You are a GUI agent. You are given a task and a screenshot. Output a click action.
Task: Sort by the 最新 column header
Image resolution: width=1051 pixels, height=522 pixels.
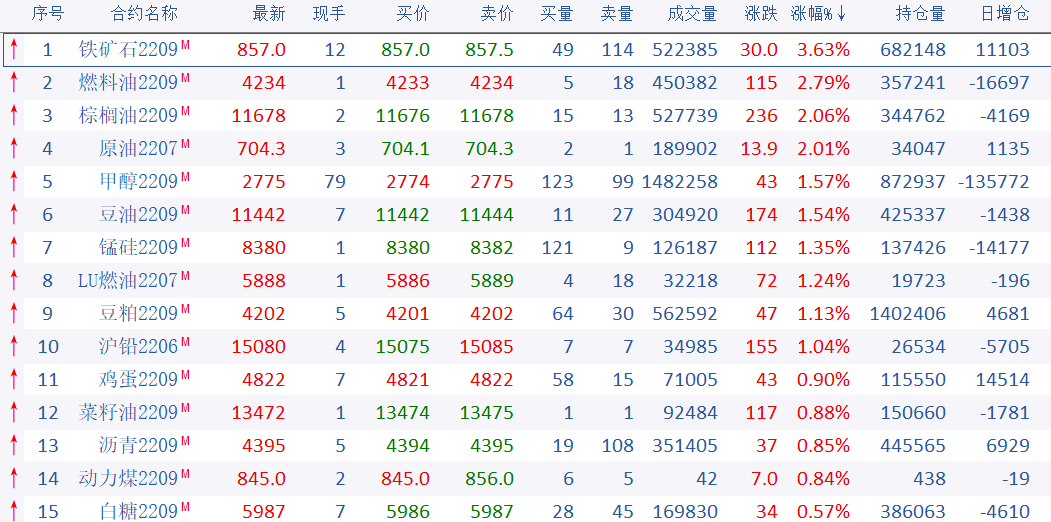(269, 14)
